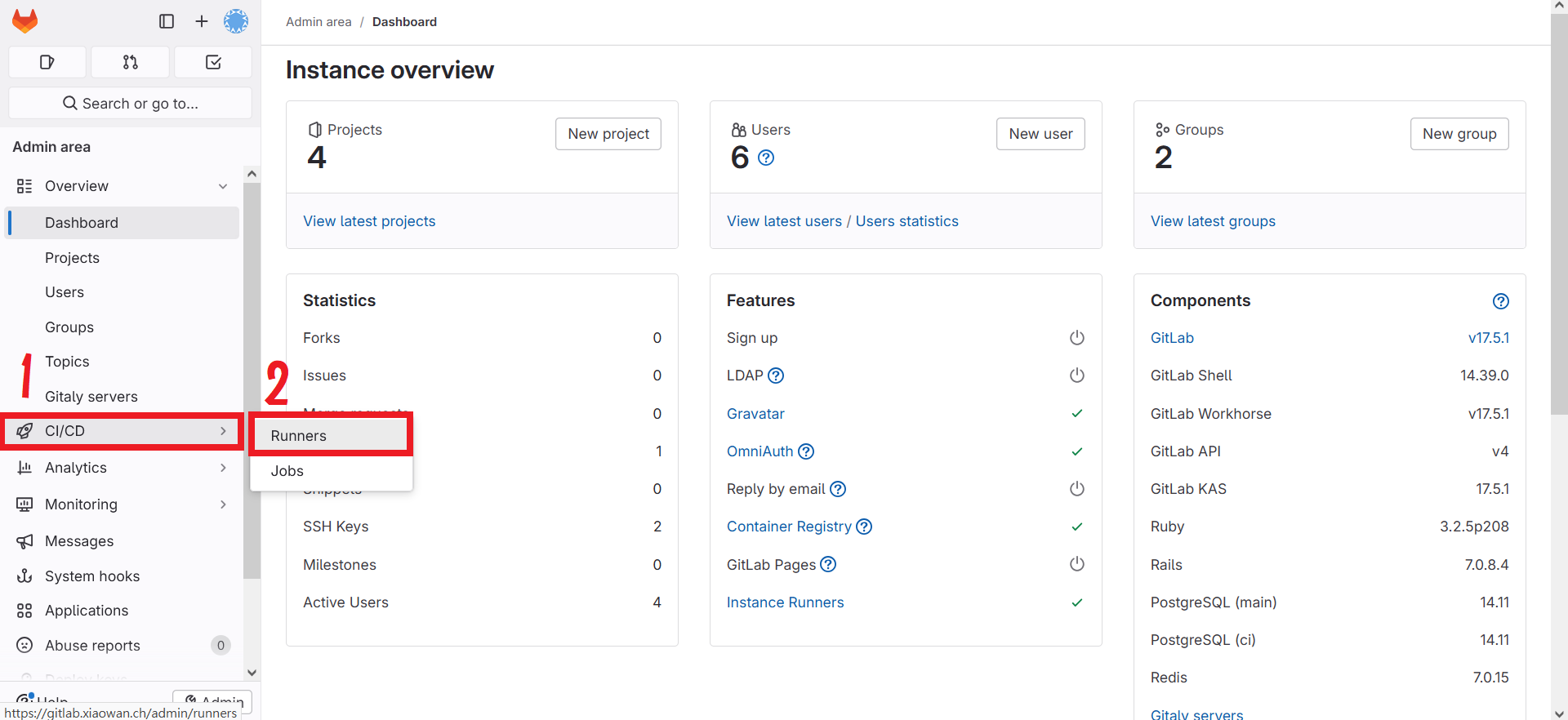Click the OmniAuth help icon
Screen dimensions: 1568x720
point(806,451)
